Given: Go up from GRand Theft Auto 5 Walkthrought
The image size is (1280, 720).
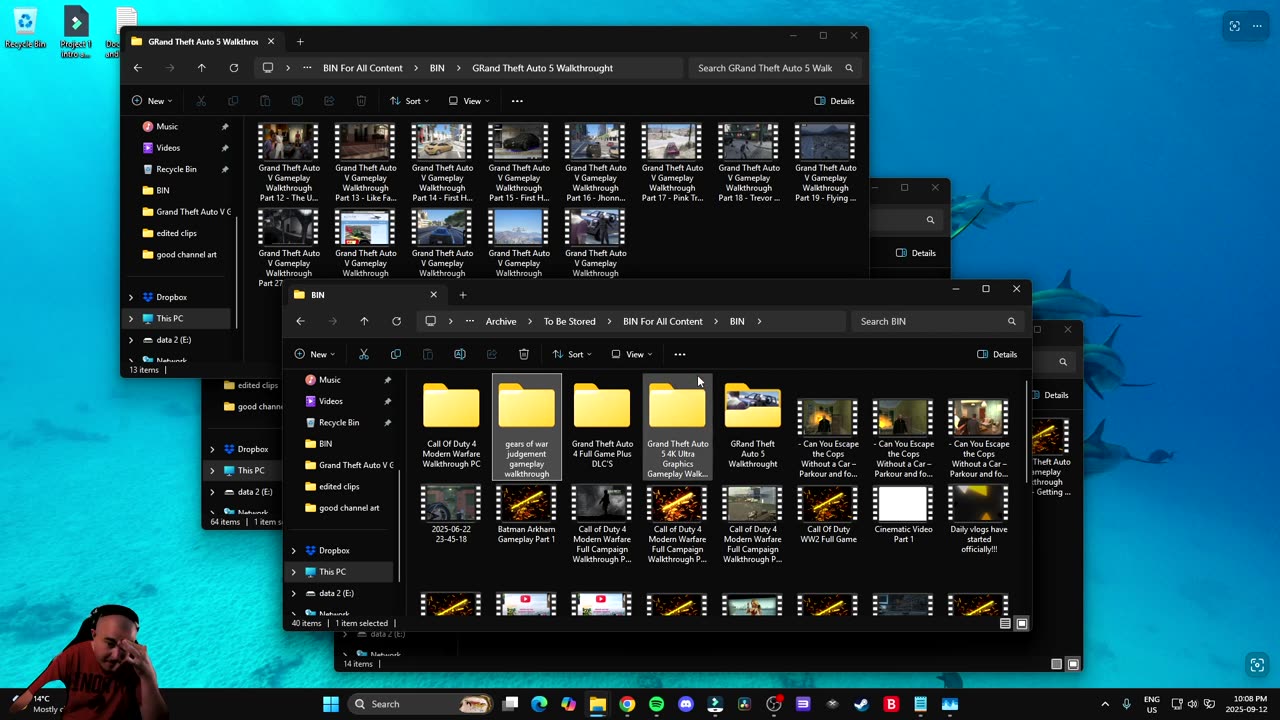Looking at the screenshot, I should 201,68.
